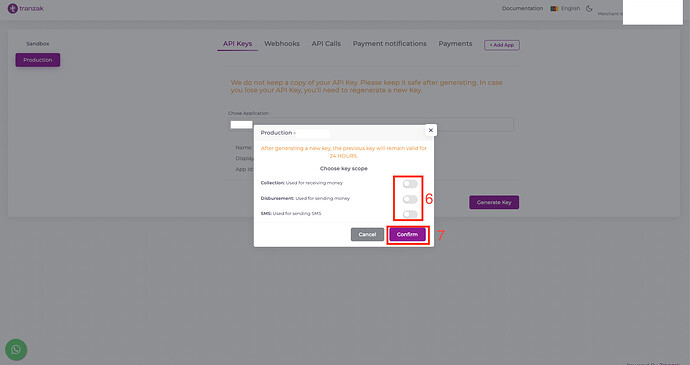690x365 pixels.
Task: Open the Documentation link
Action: (x=522, y=8)
